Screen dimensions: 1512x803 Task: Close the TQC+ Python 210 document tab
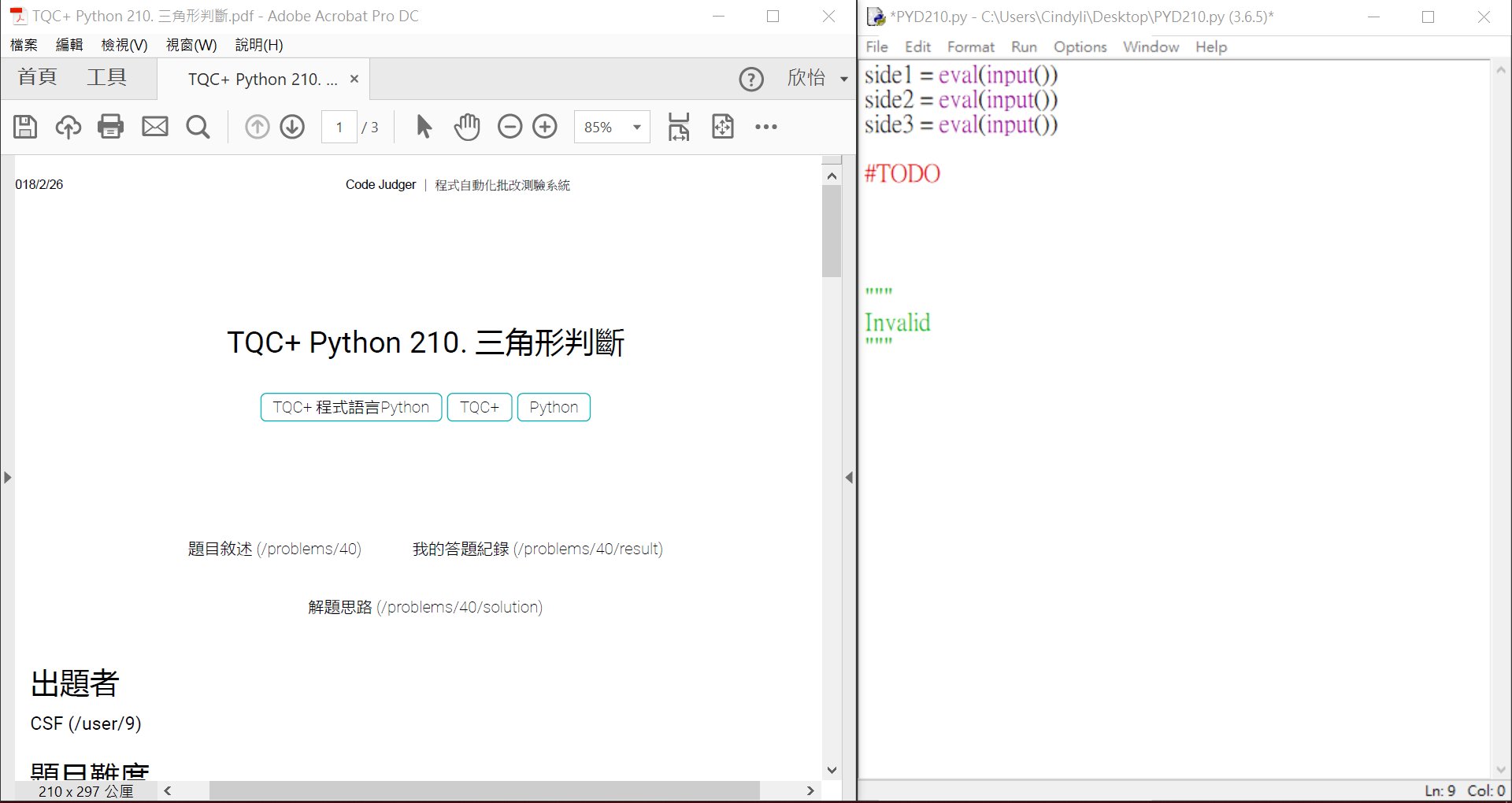354,79
